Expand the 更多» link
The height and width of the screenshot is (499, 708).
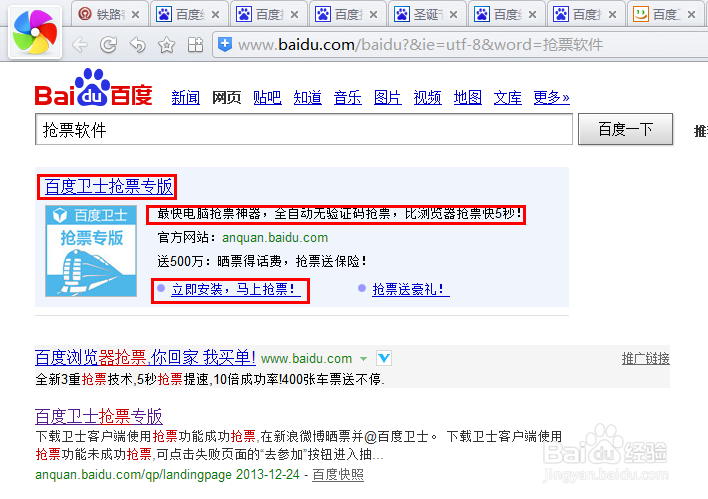click(551, 98)
